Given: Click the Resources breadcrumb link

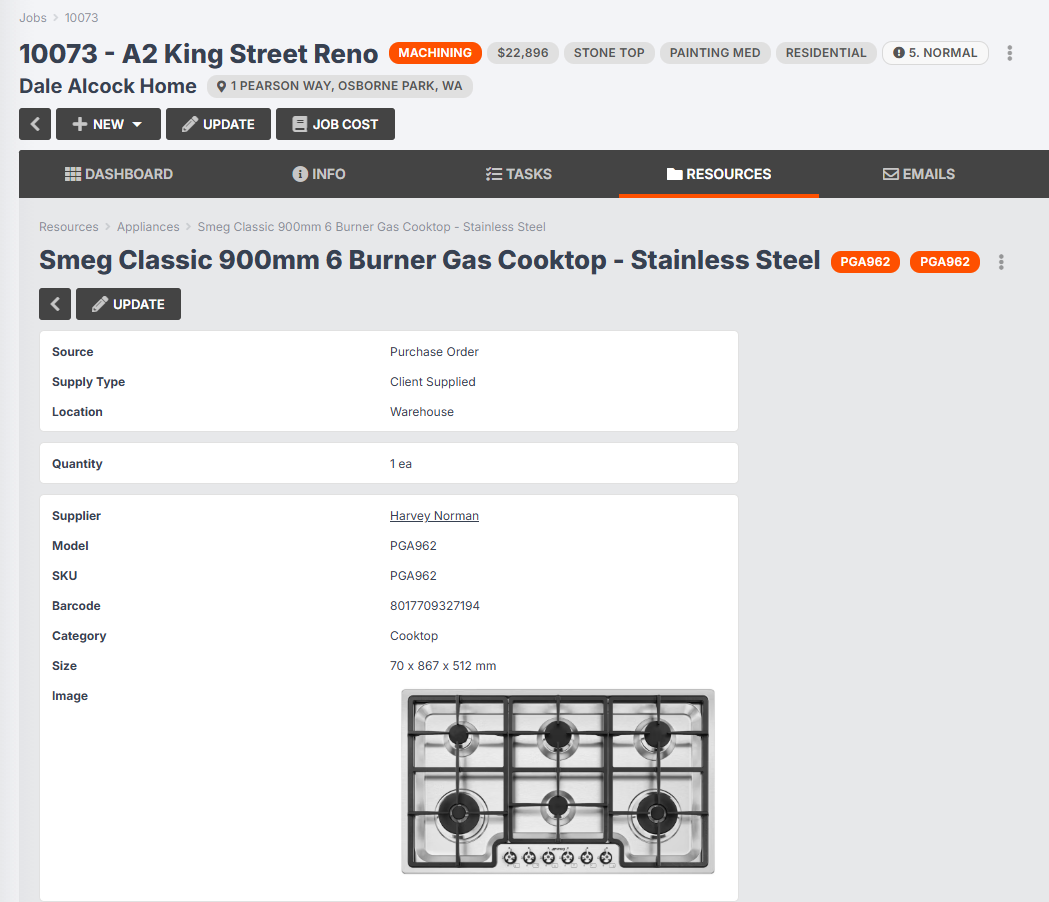Looking at the screenshot, I should point(69,227).
